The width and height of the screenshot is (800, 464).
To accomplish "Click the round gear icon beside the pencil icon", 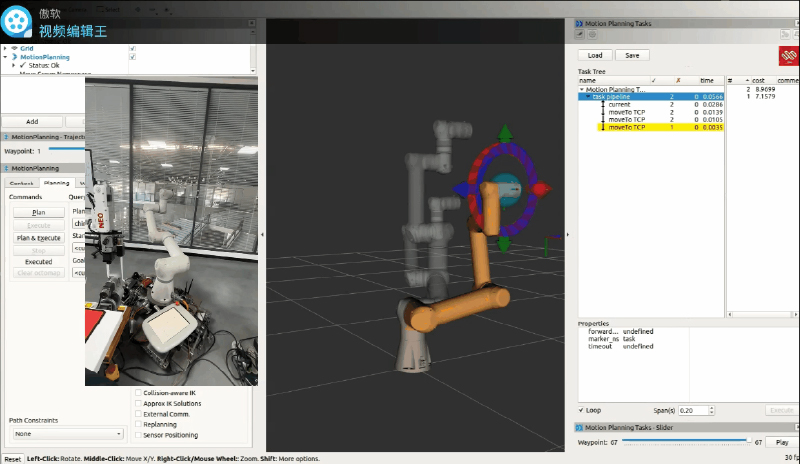I will click(592, 34).
